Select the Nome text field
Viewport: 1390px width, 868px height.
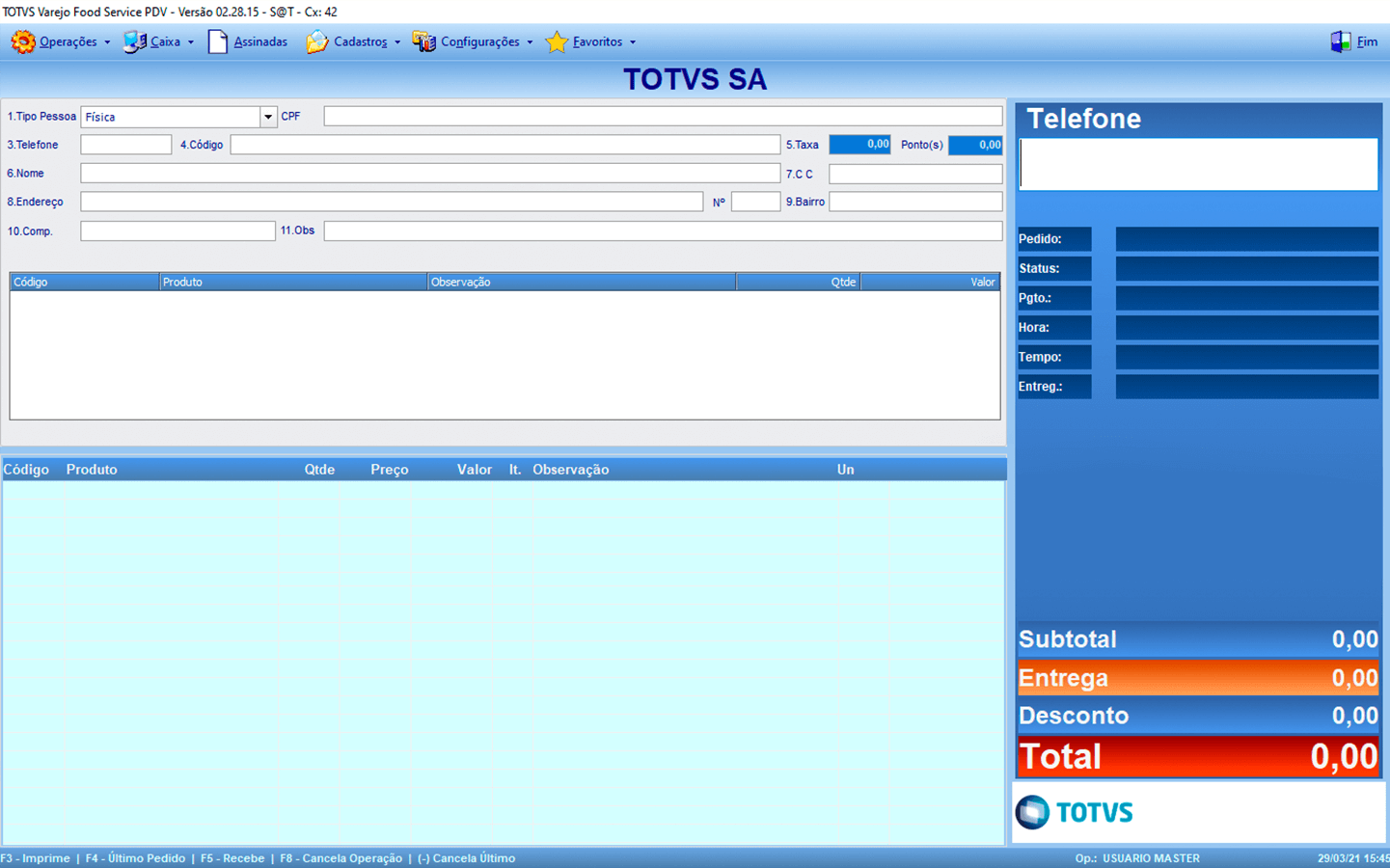point(429,174)
